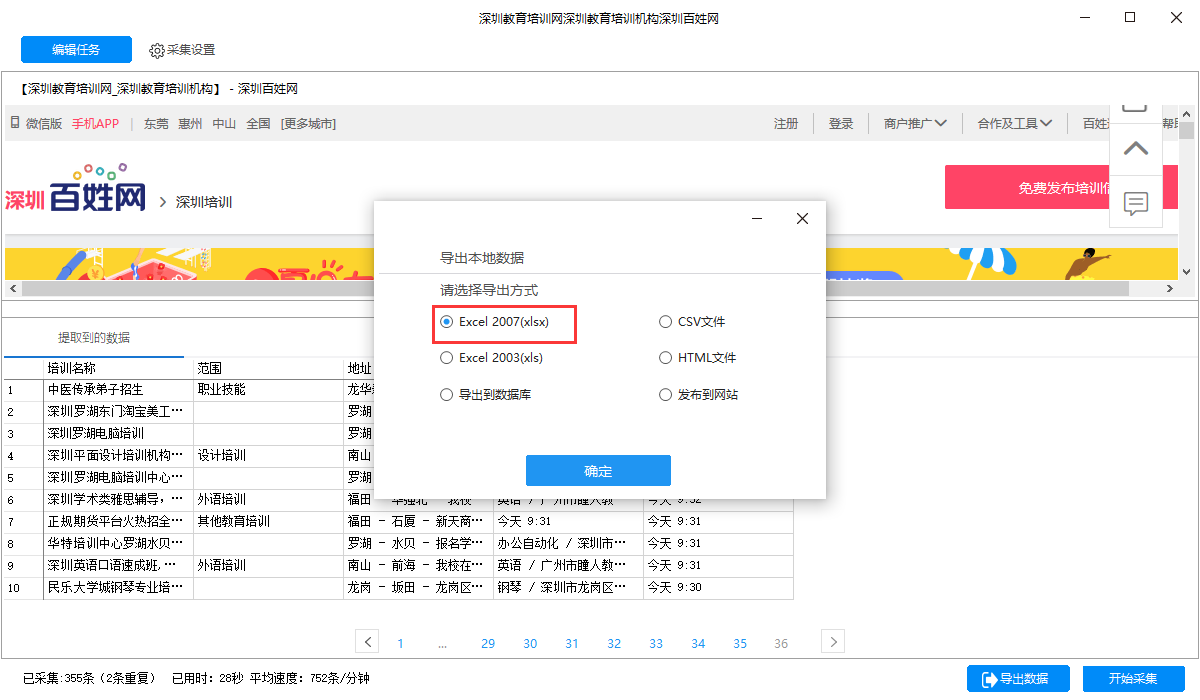Image resolution: width=1200 pixels, height=700 pixels.
Task: Select cell 其他教育培训 in row 7
Action: (x=269, y=522)
